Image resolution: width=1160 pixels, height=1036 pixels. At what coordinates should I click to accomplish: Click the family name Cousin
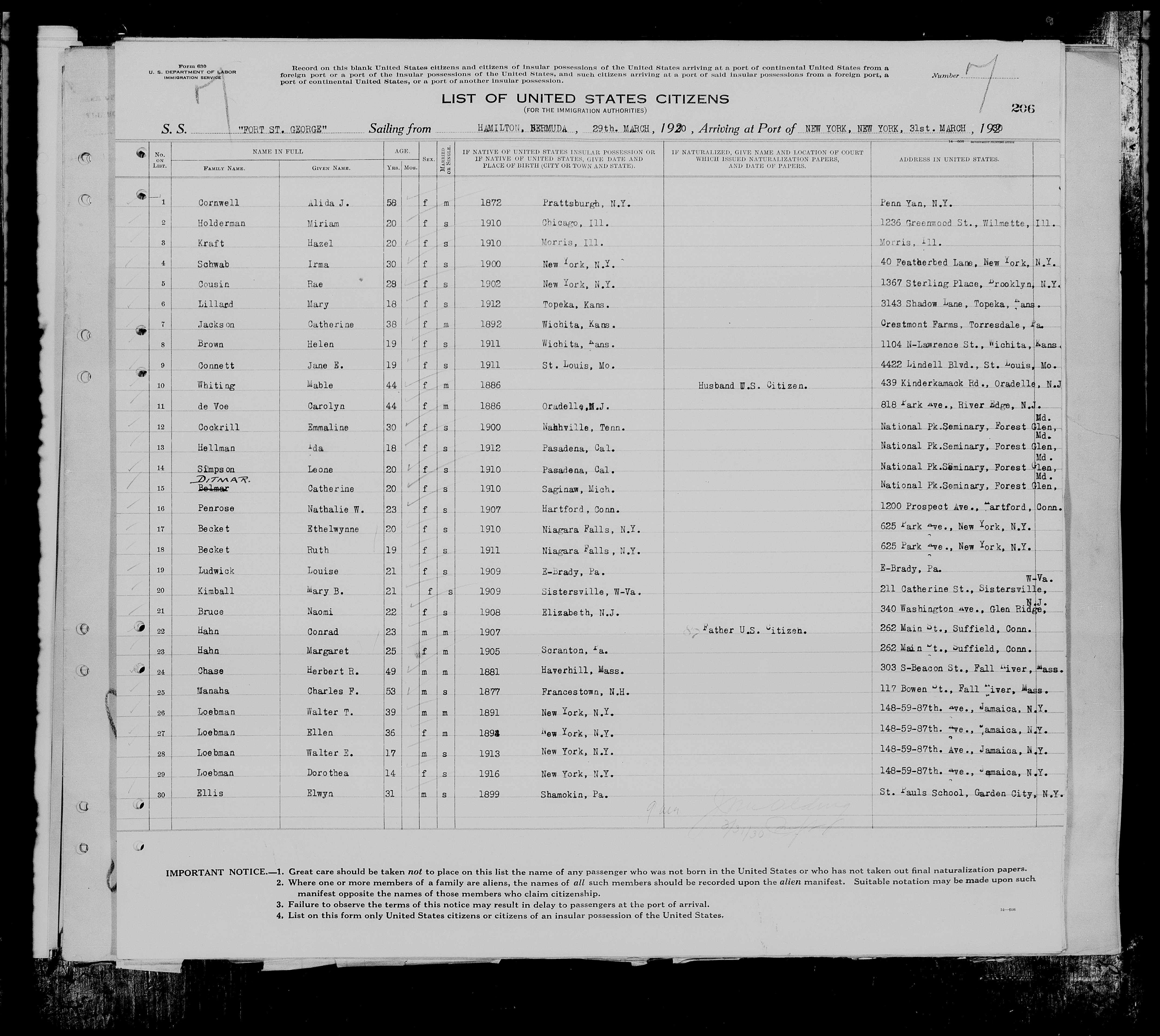pyautogui.click(x=213, y=284)
